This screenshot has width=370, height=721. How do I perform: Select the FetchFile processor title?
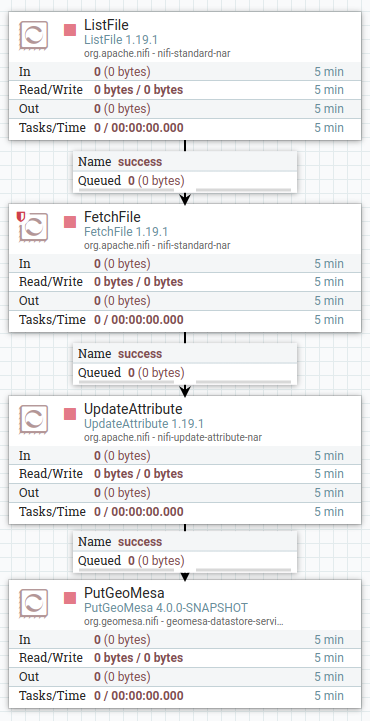pyautogui.click(x=112, y=217)
